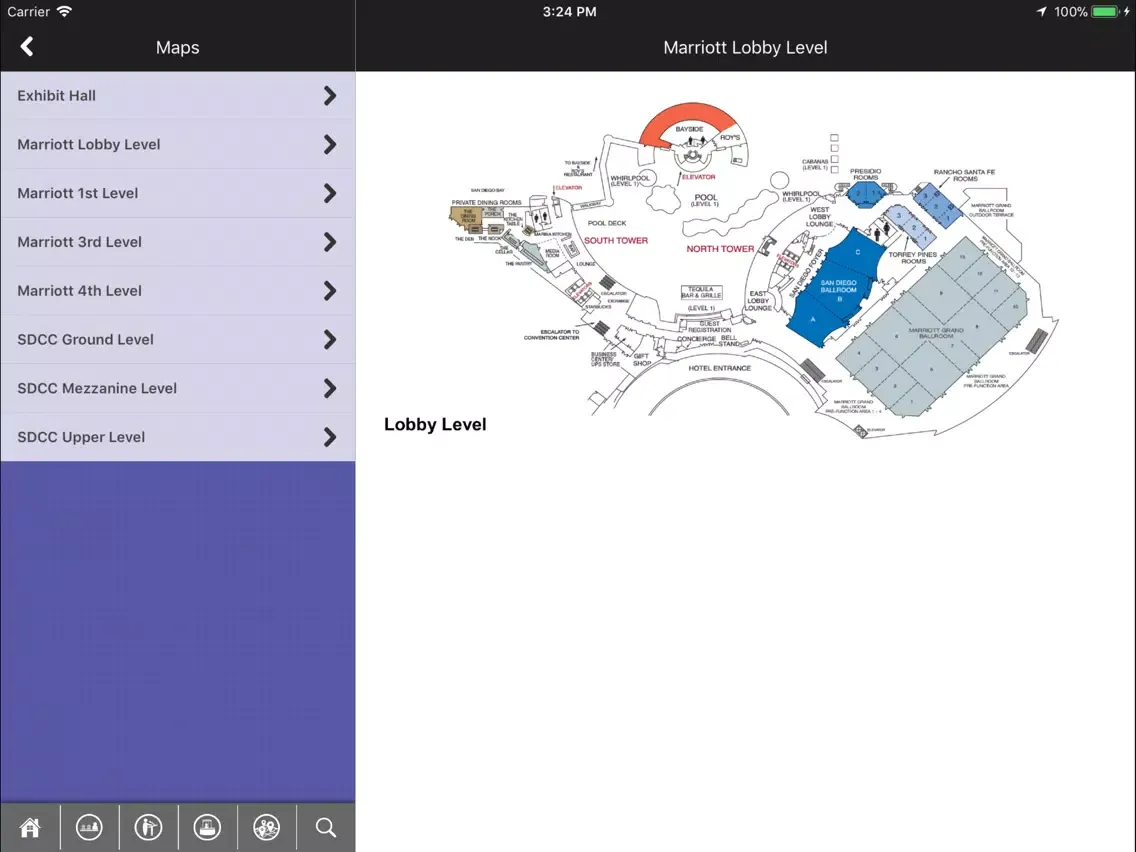The image size is (1136, 852).
Task: Tap the 3:24 PM clock
Action: coord(569,12)
